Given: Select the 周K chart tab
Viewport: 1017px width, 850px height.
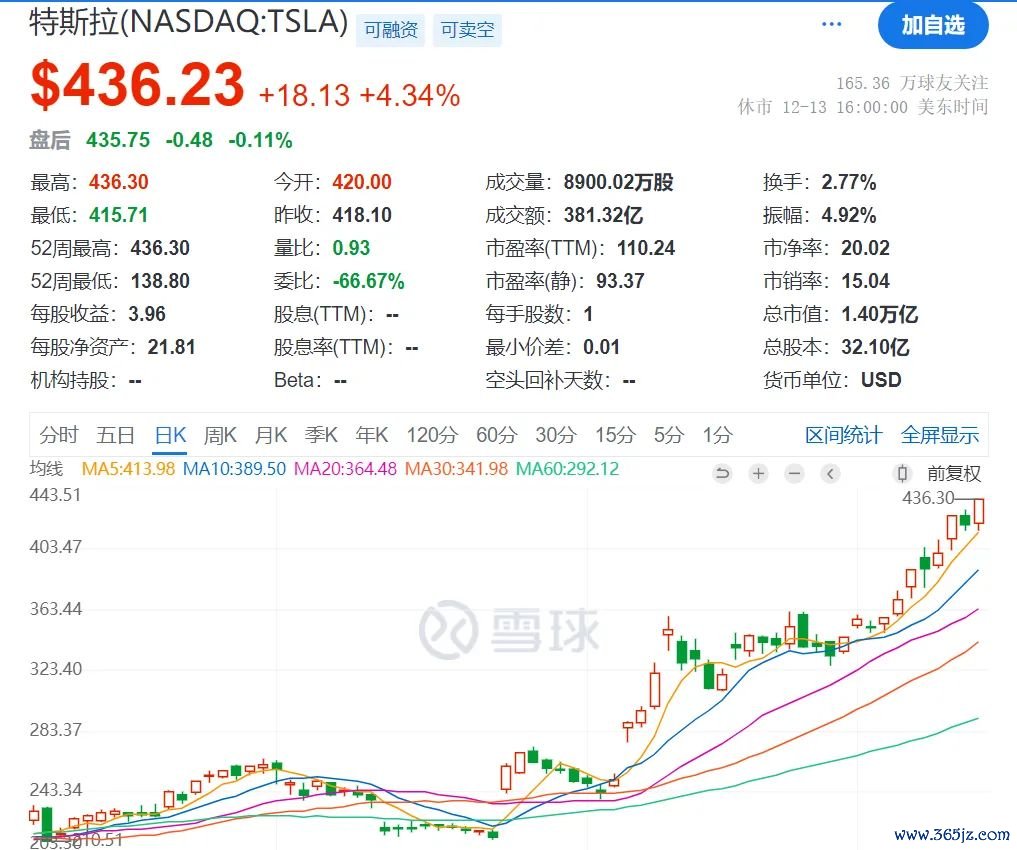Looking at the screenshot, I should pos(220,435).
